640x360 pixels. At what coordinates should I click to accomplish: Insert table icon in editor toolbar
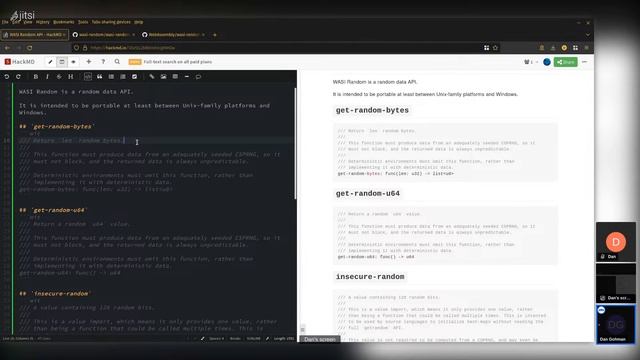click(x=175, y=76)
